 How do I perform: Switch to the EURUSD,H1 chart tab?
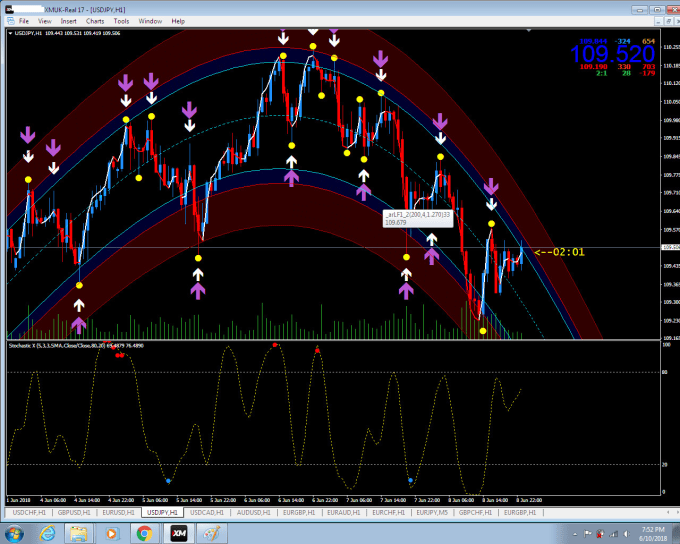[x=119, y=512]
